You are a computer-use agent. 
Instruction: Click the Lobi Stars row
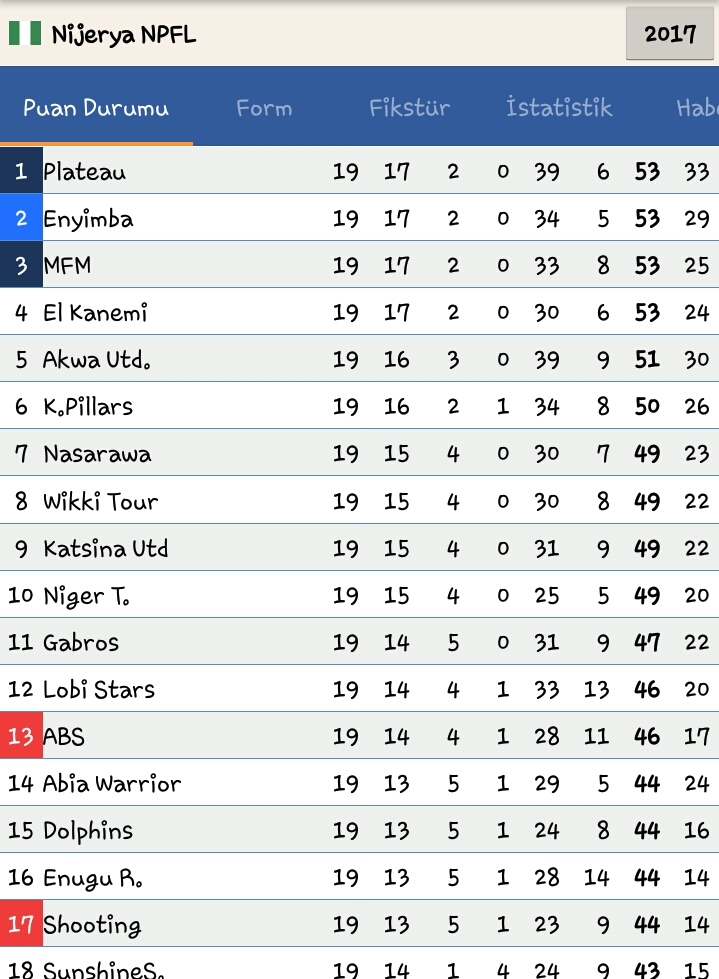coord(360,689)
